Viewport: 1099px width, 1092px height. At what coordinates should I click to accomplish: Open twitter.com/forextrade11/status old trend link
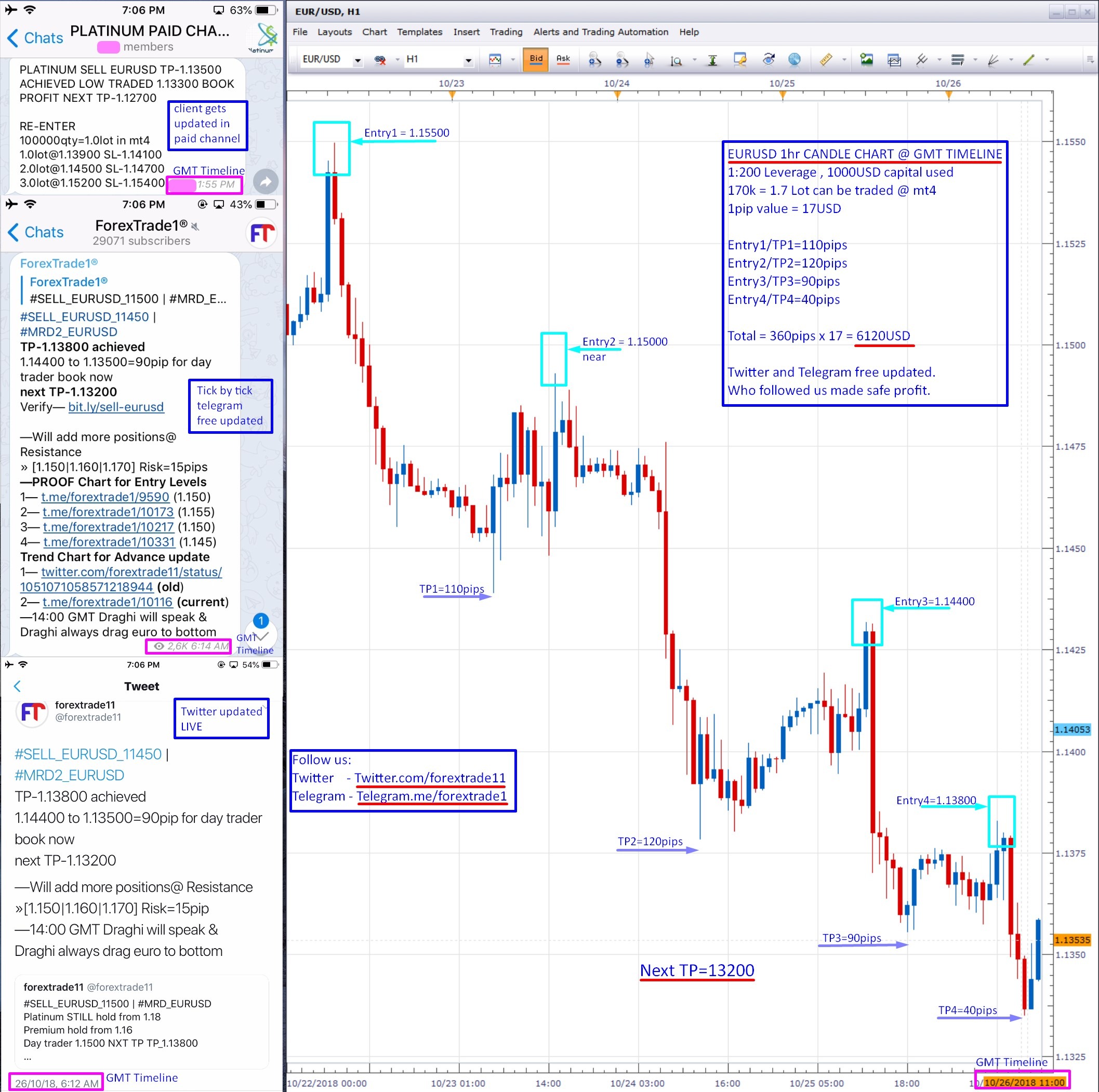[121, 579]
